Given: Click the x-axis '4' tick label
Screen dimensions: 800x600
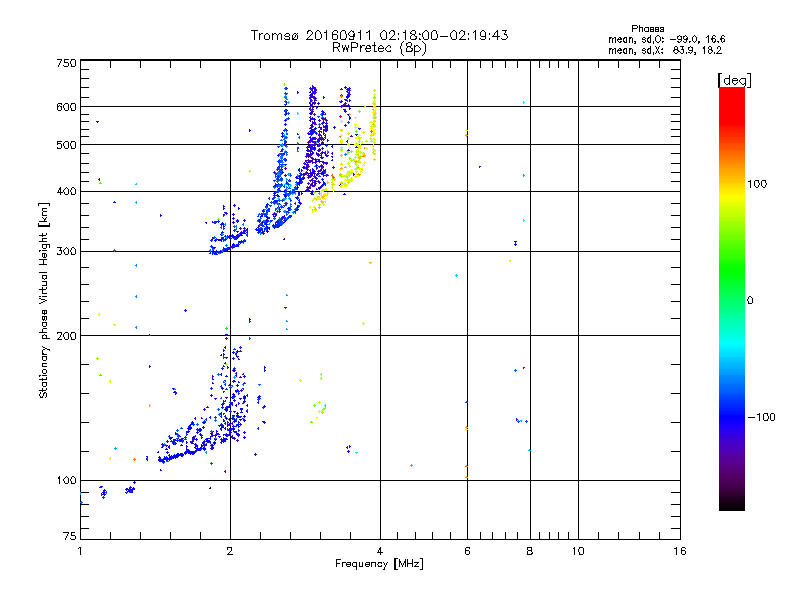Looking at the screenshot, I should (x=380, y=551).
